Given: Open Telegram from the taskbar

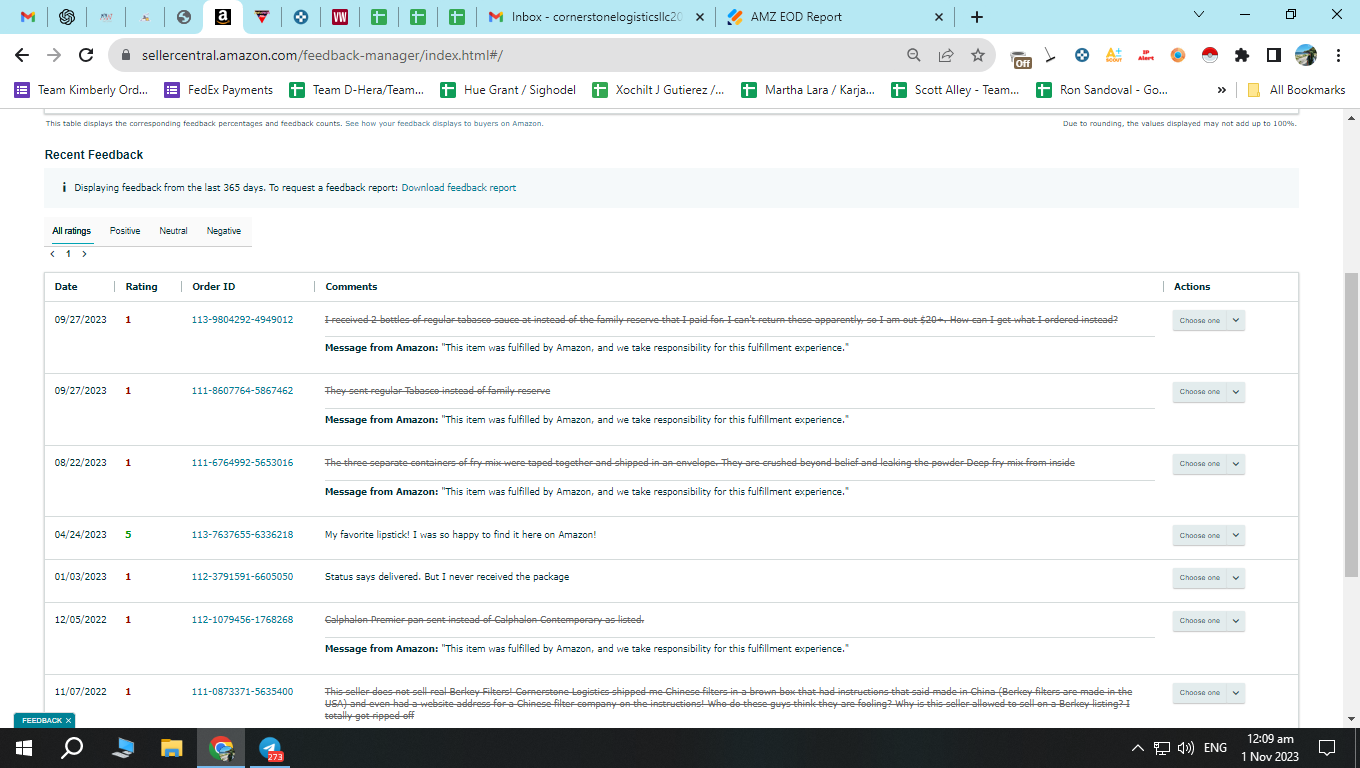Looking at the screenshot, I should (x=270, y=748).
